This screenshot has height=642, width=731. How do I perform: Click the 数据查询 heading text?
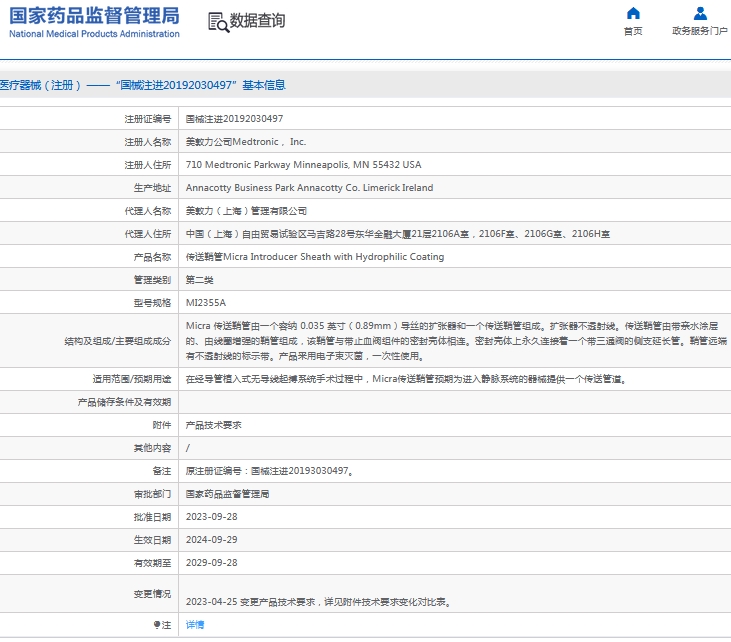257,21
